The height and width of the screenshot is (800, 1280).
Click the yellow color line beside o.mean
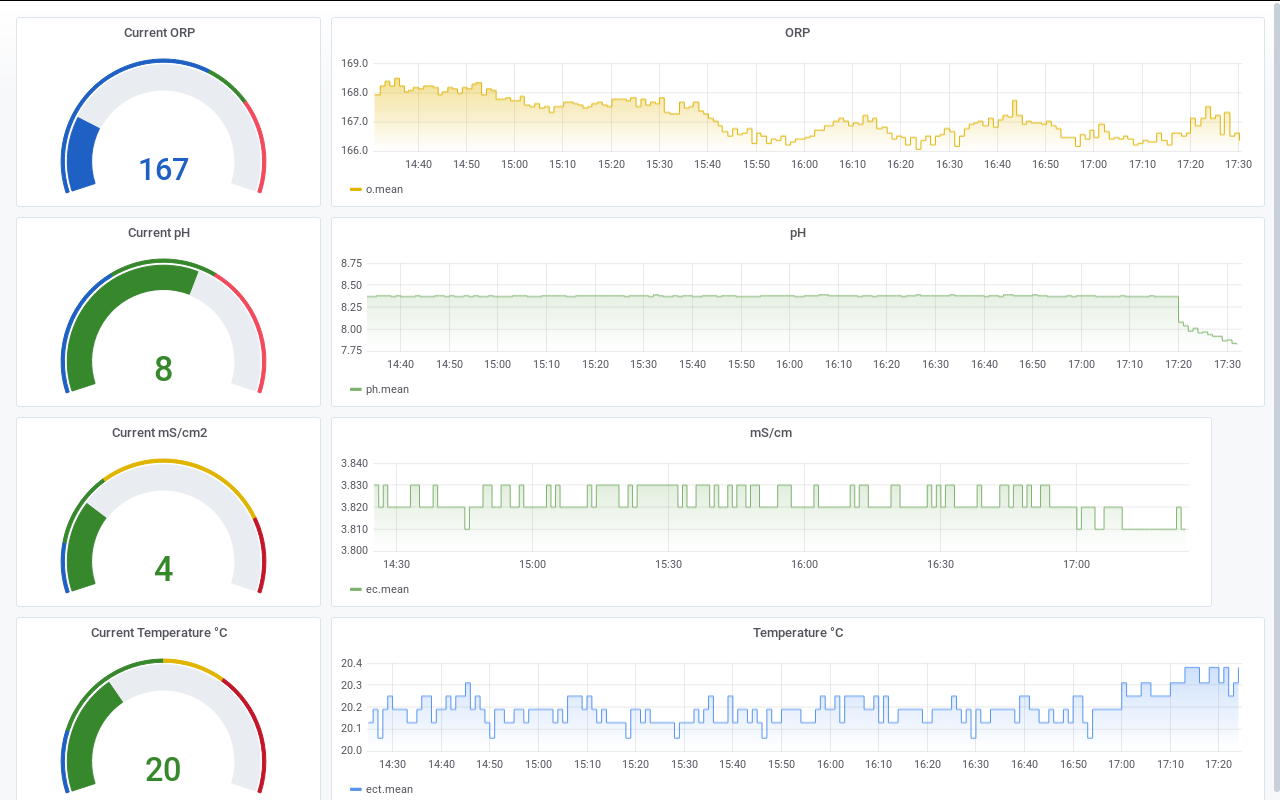pyautogui.click(x=355, y=189)
